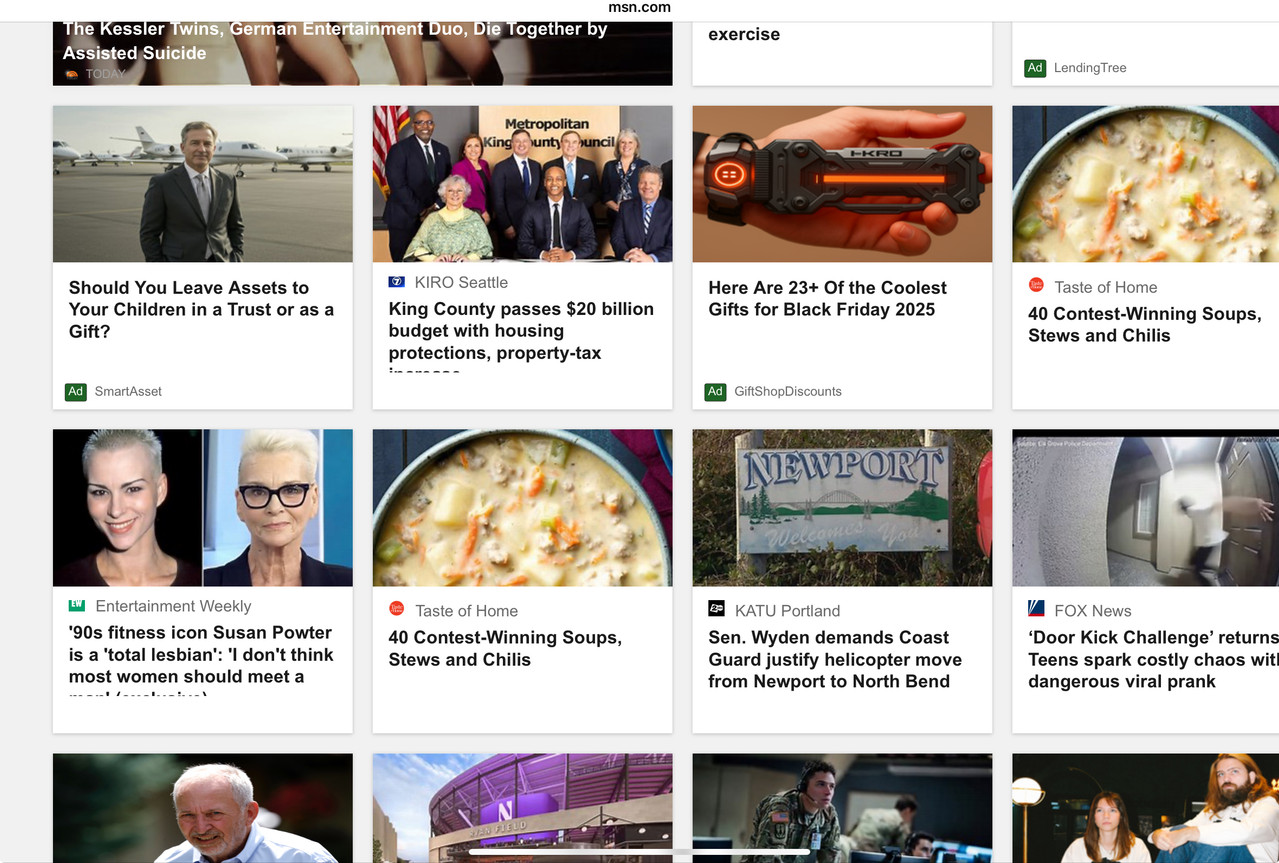1279x863 pixels.
Task: Click the GiftShopDiscounts advertiser name
Action: coord(788,392)
